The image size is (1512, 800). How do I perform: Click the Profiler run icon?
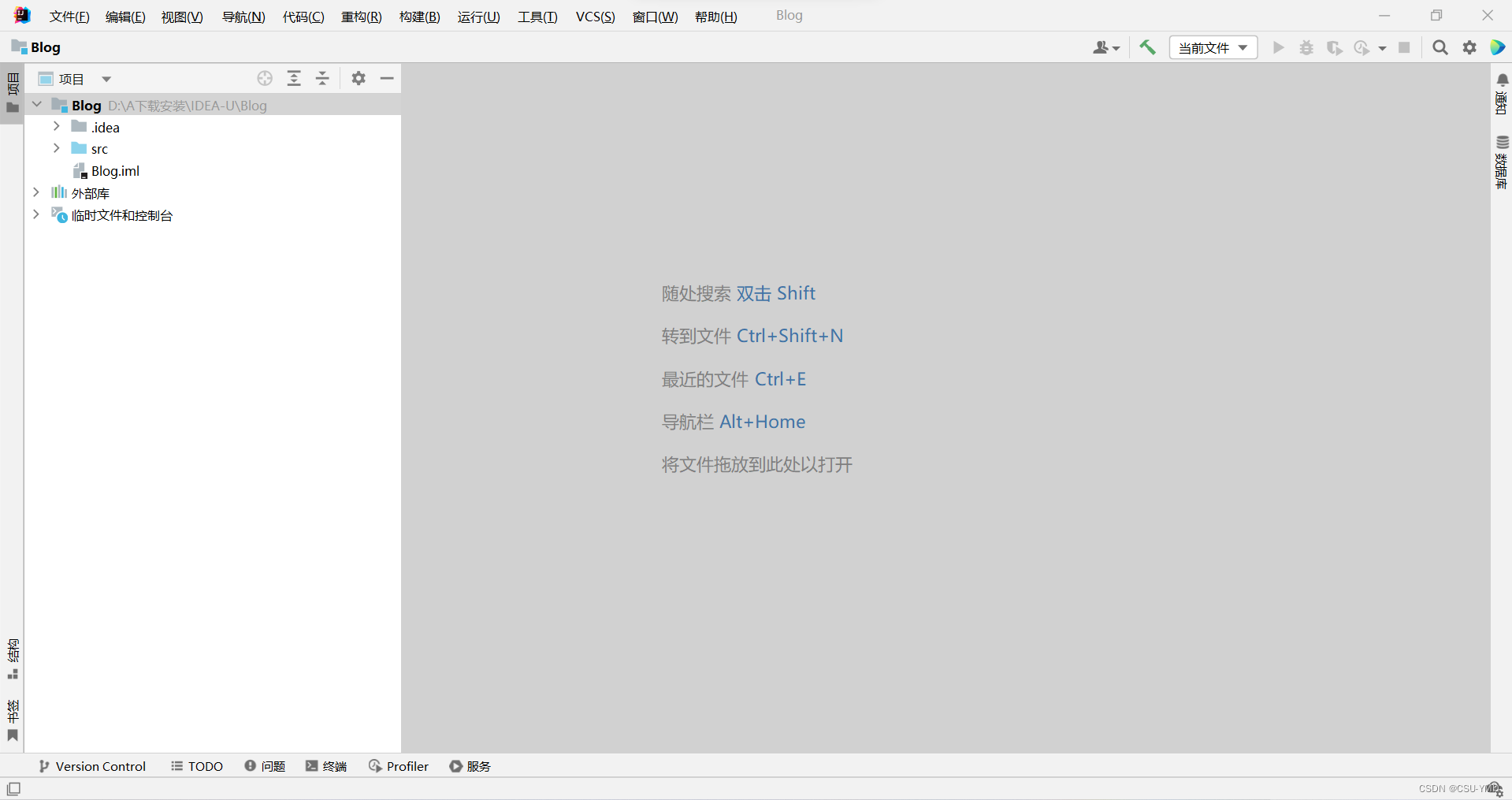coord(1362,48)
